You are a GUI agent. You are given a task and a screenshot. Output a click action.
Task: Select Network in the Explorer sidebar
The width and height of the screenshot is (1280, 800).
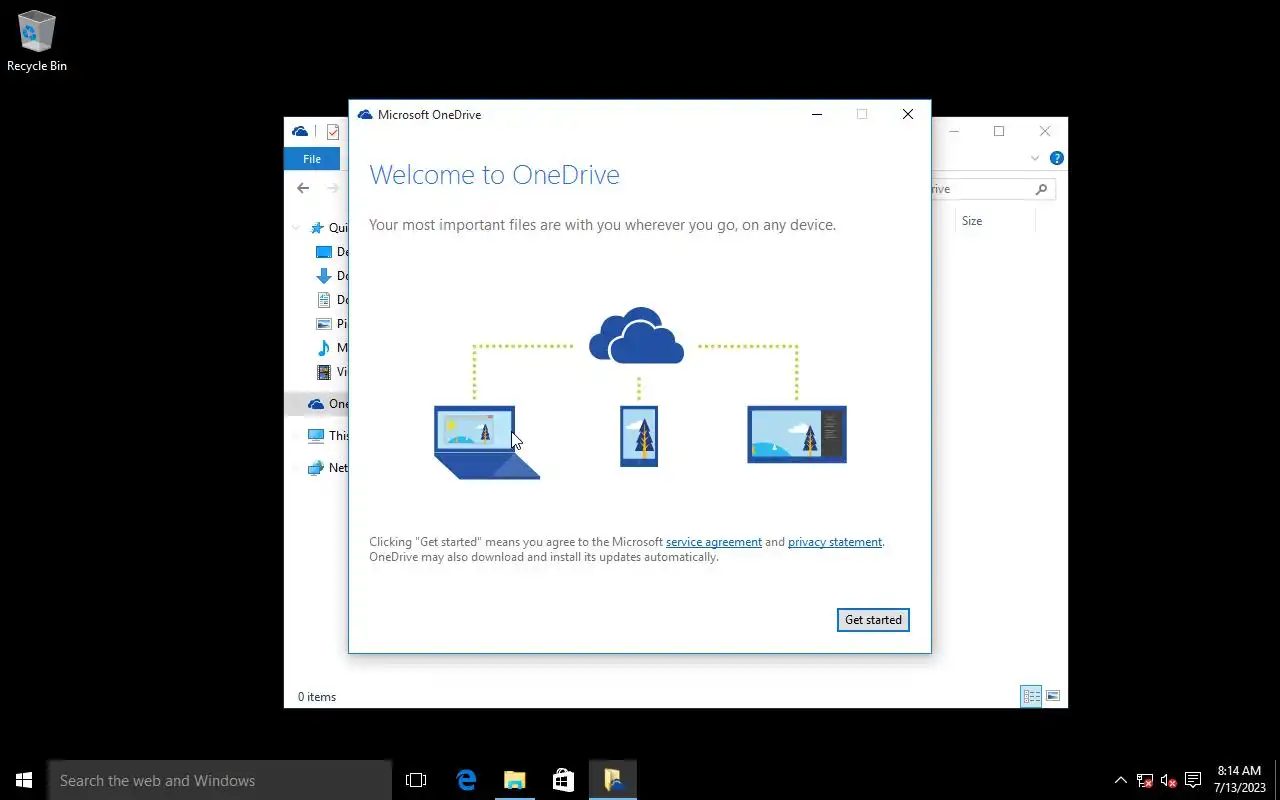tap(327, 468)
